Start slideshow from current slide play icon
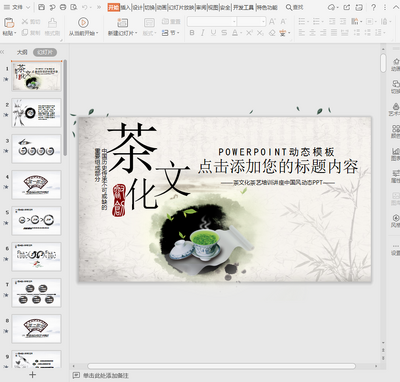 (83, 22)
